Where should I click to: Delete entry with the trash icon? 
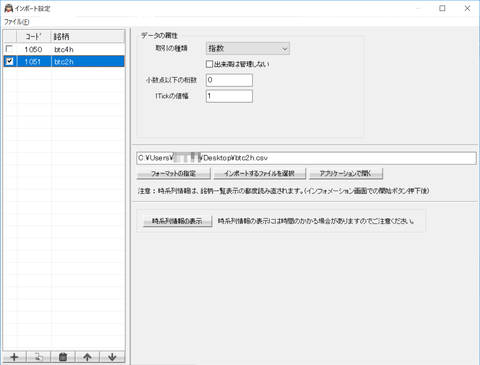point(63,357)
